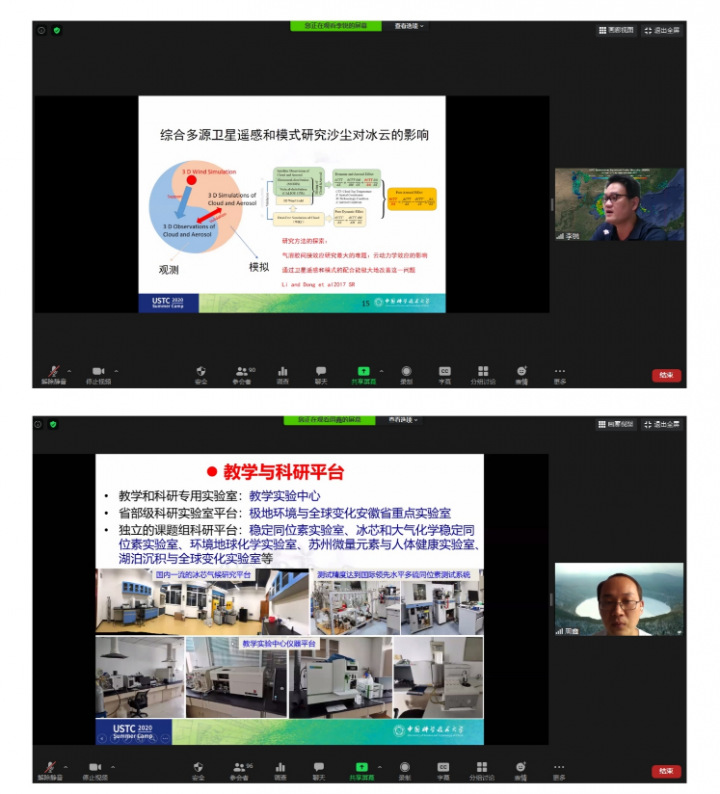This screenshot has height=794, width=720.
Task: Open Chat in the bottom meeting toolbar
Action: coord(321,767)
